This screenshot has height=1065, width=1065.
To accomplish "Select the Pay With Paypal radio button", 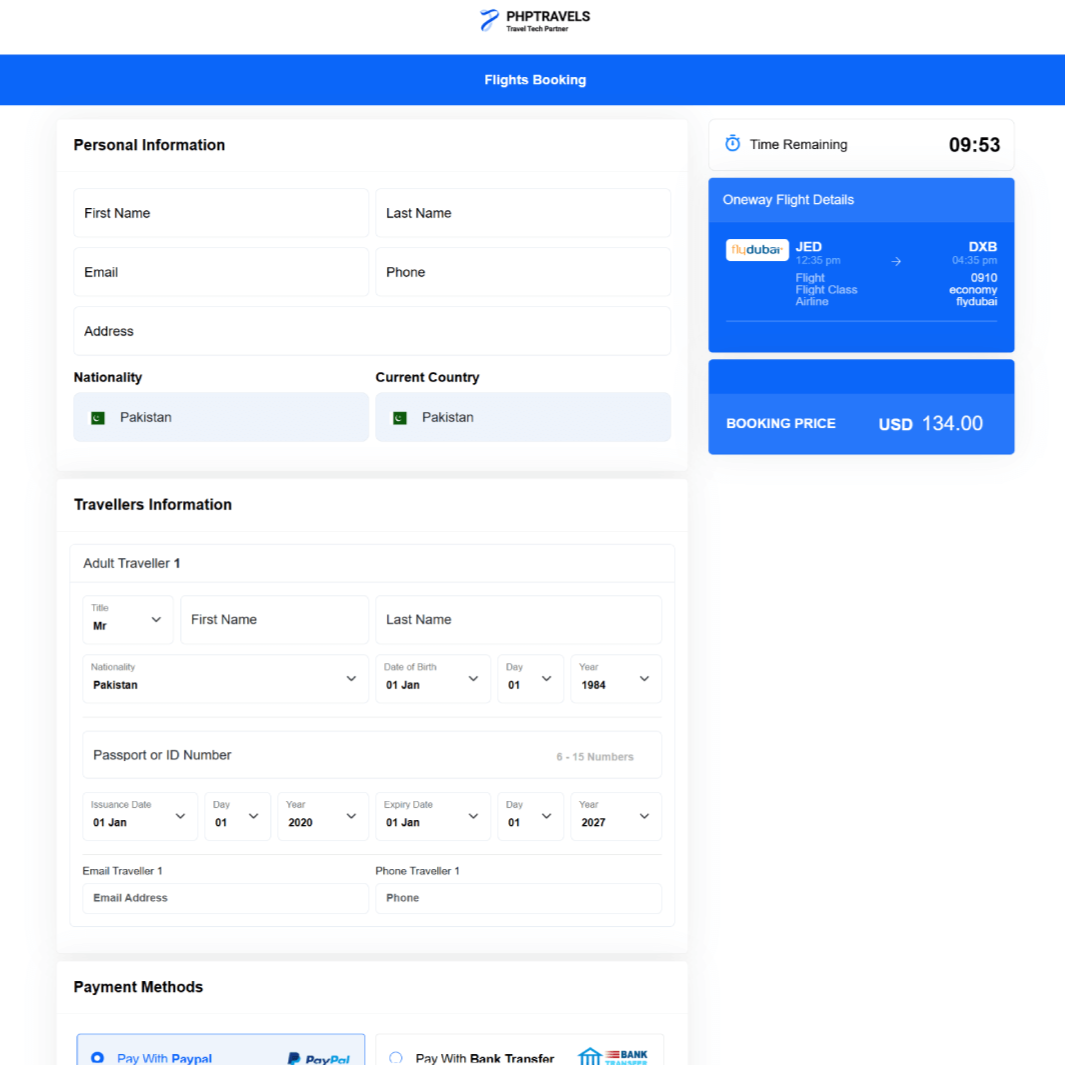I will point(97,1058).
